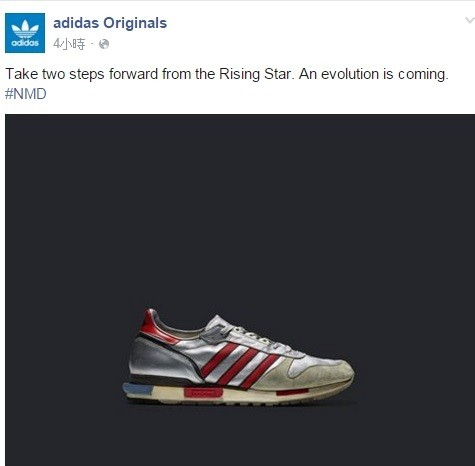The width and height of the screenshot is (475, 466).
Task: Open the sneaker photo of the post
Action: pyautogui.click(x=240, y=290)
